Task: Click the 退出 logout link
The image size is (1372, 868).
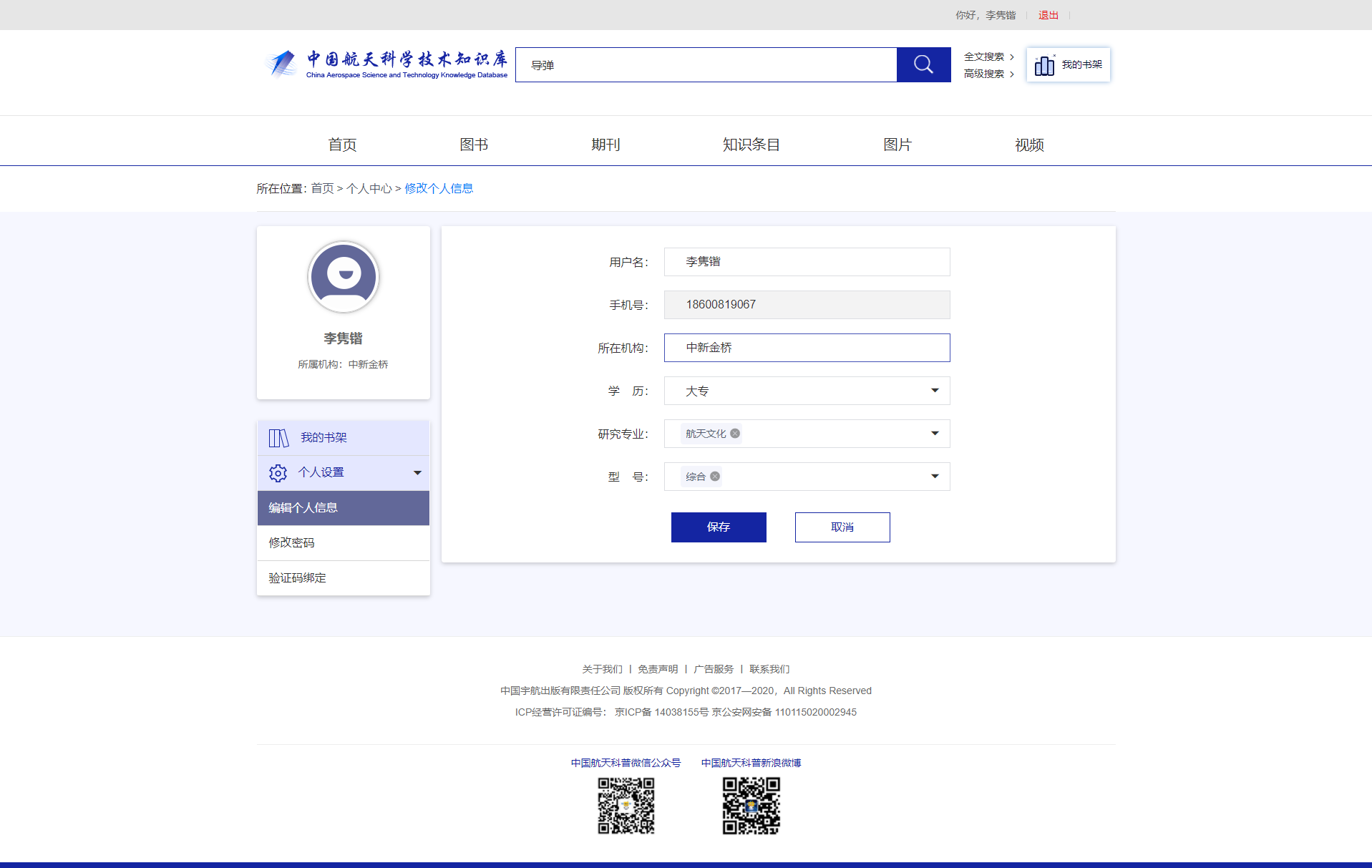Action: point(1049,15)
